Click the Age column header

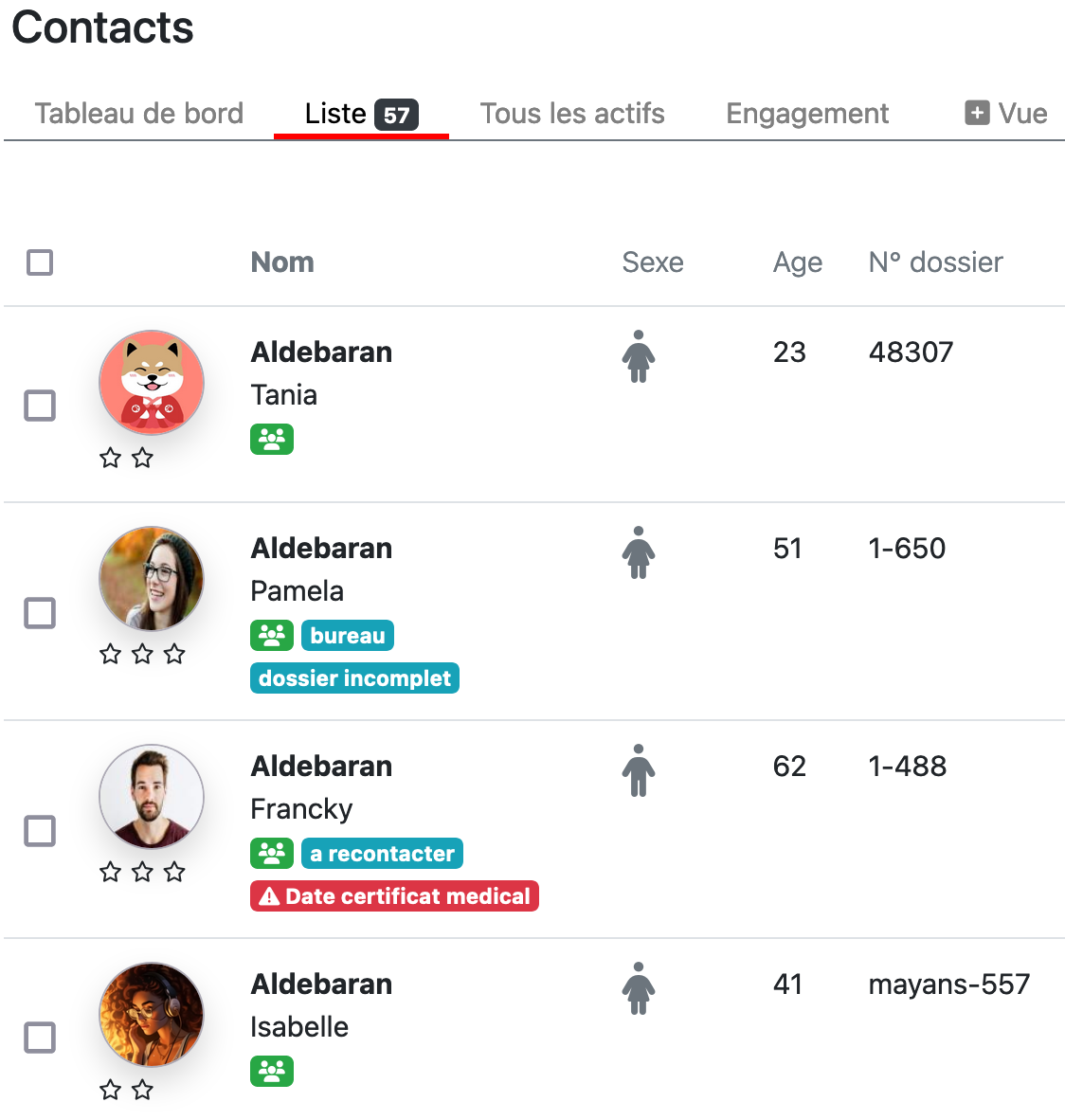pyautogui.click(x=797, y=262)
